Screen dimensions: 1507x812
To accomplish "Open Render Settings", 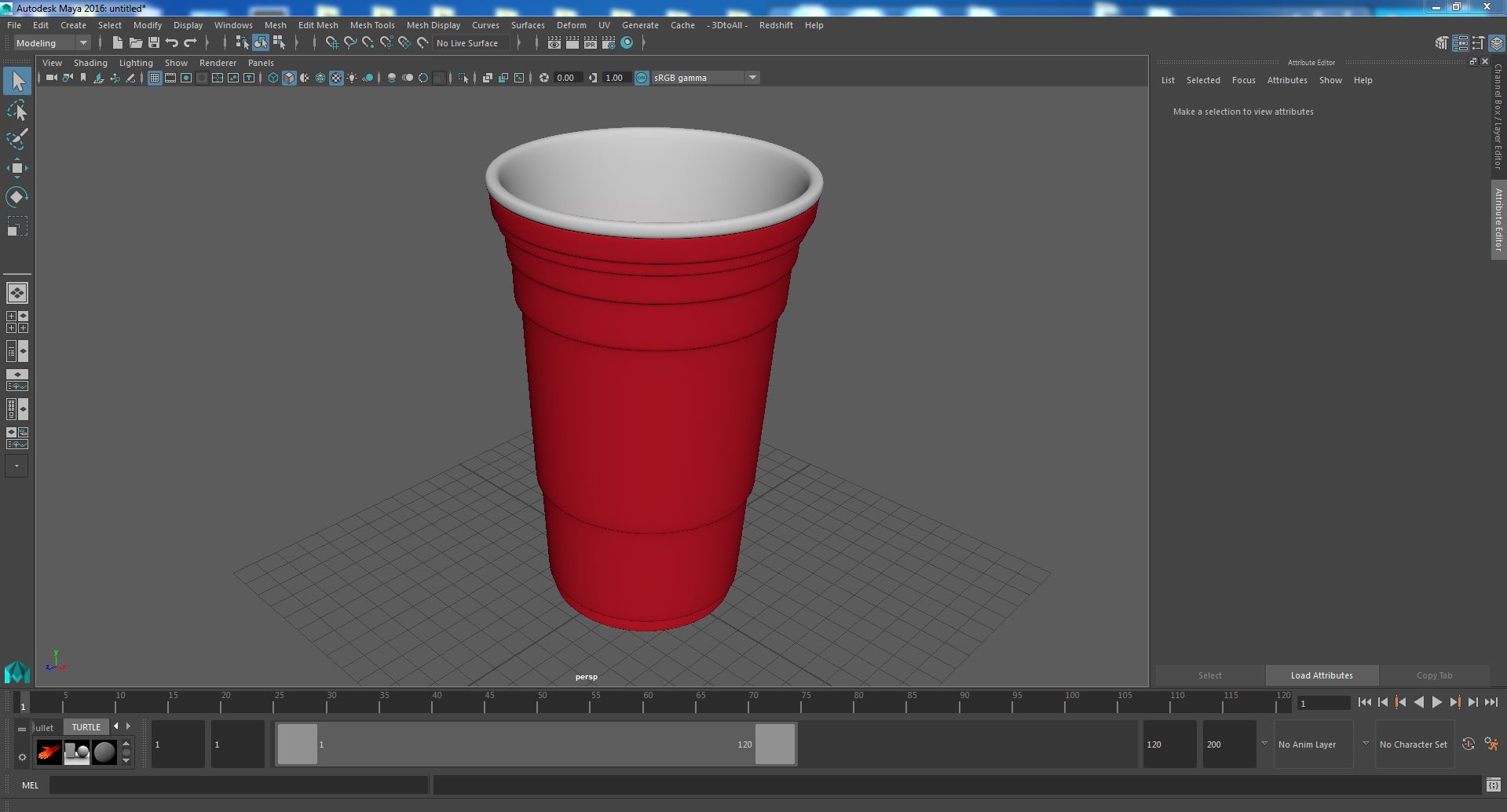I will click(x=609, y=43).
